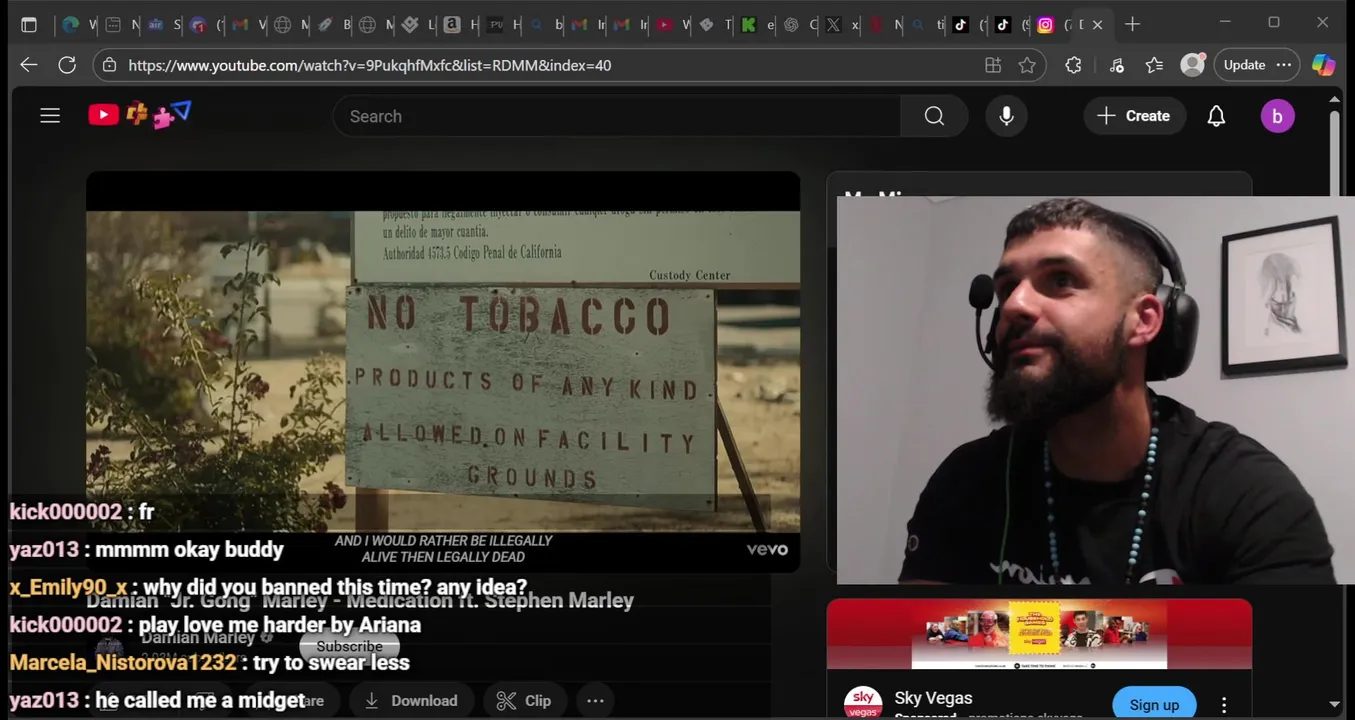Submit search with magnifier button
The width and height of the screenshot is (1355, 720).
(x=934, y=116)
